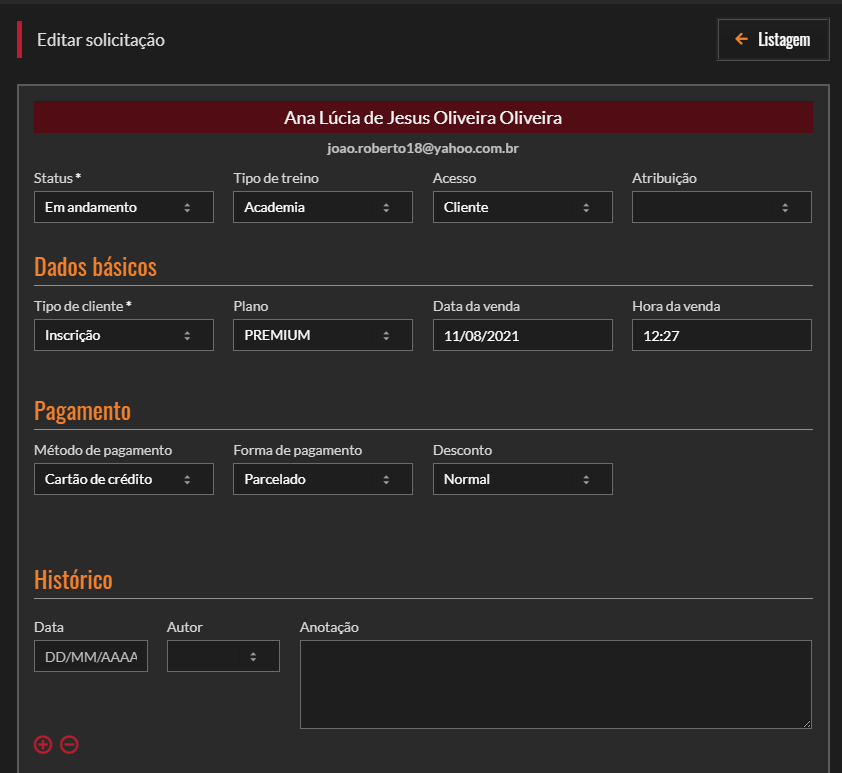Click the Hora da venda time field
This screenshot has height=773, width=842.
coord(721,336)
